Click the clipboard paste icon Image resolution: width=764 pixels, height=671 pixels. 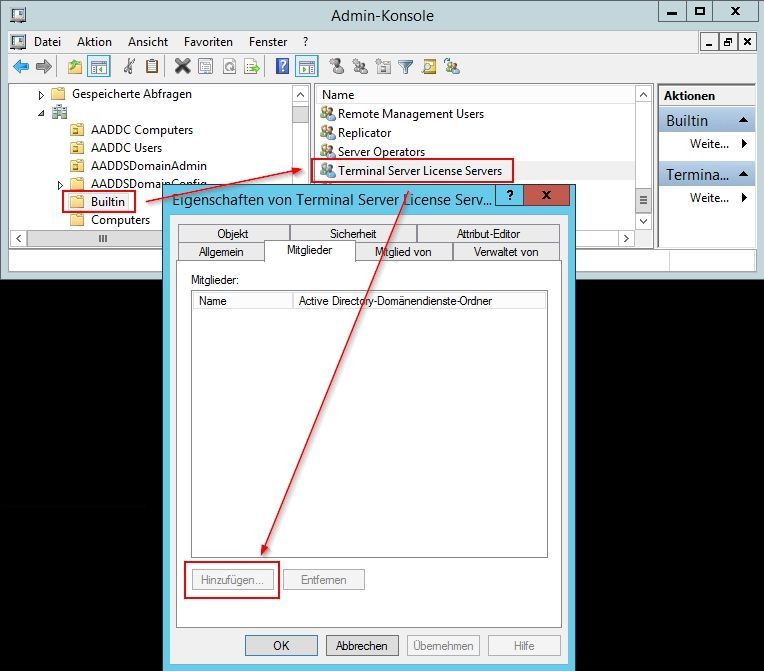152,66
